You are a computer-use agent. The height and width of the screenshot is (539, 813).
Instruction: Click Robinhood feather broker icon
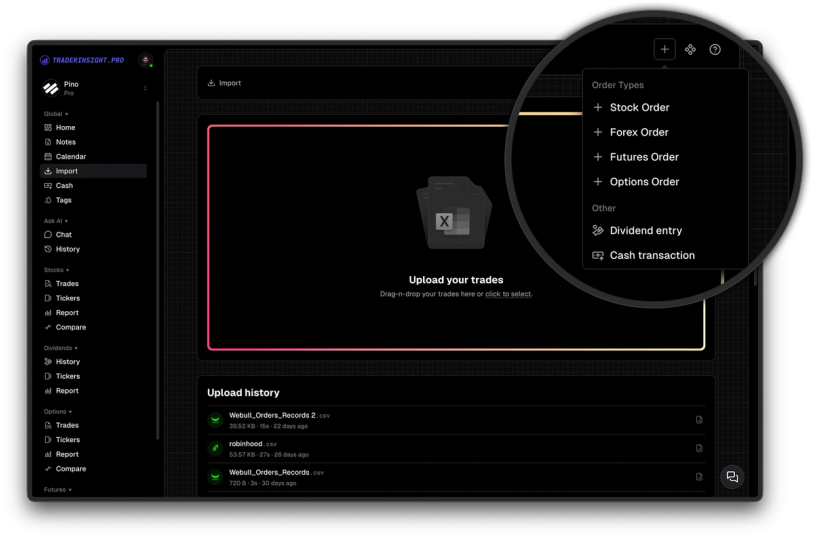pos(215,448)
